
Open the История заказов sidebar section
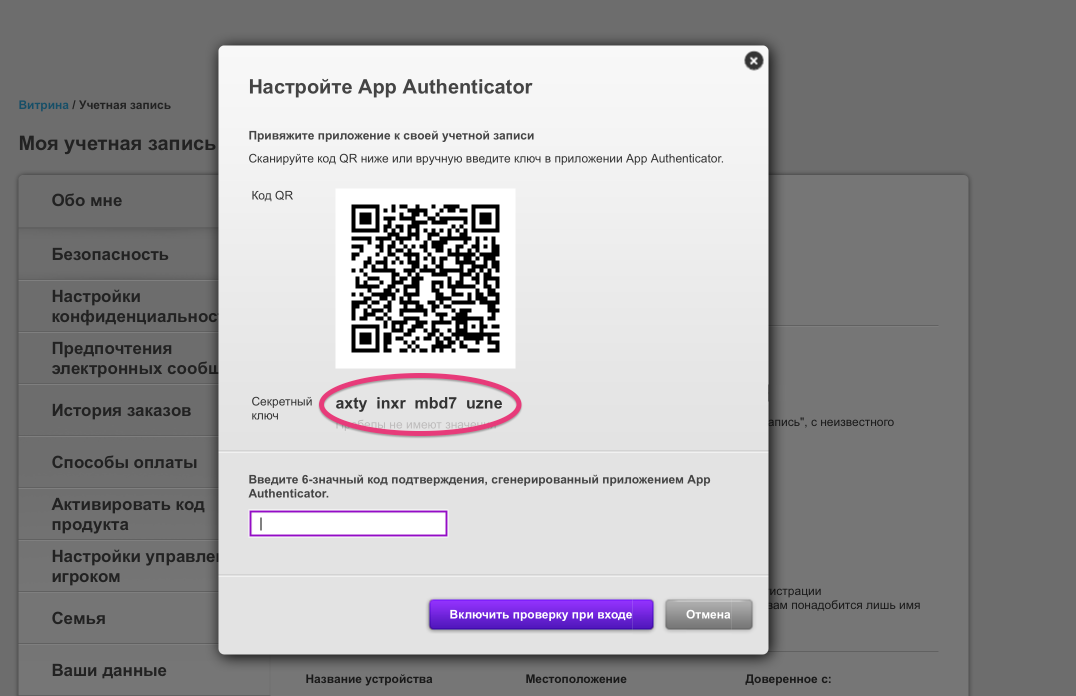tap(119, 410)
